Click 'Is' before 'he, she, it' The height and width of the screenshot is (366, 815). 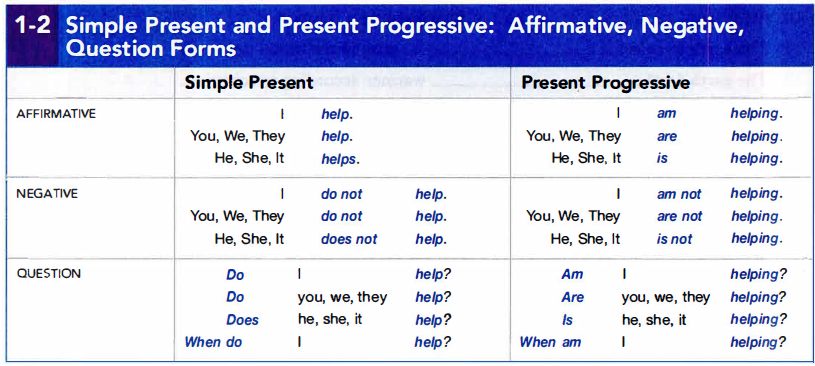[x=567, y=320]
